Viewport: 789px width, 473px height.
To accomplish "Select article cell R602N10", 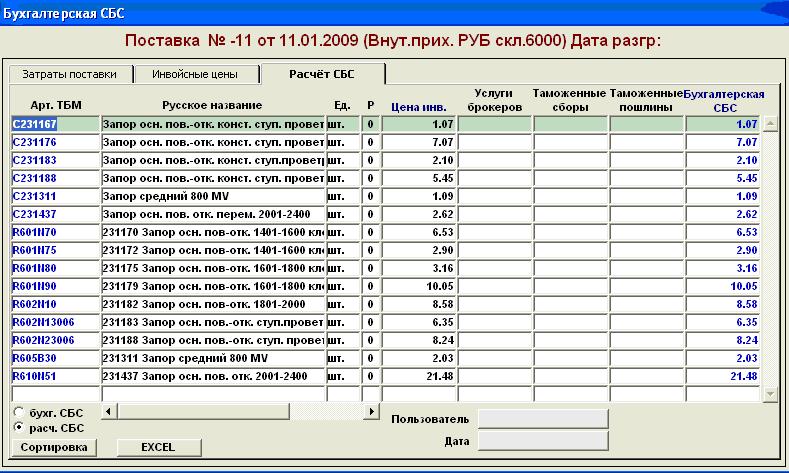I will click(x=55, y=304).
